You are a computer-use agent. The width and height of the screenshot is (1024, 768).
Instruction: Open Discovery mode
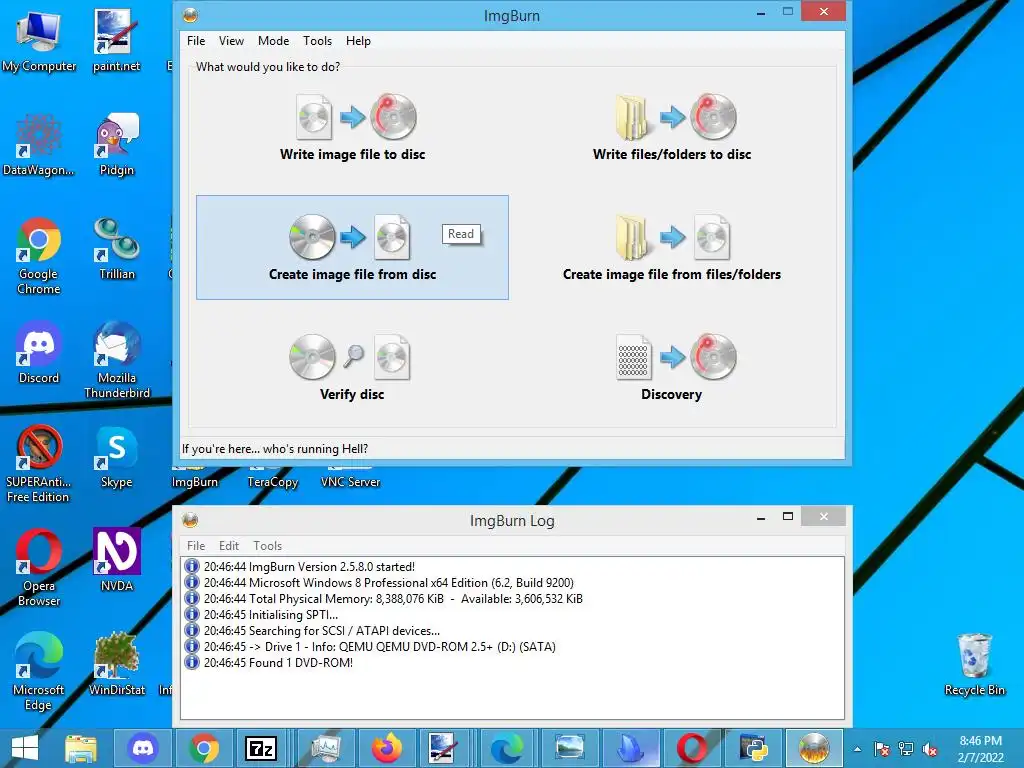coord(671,367)
